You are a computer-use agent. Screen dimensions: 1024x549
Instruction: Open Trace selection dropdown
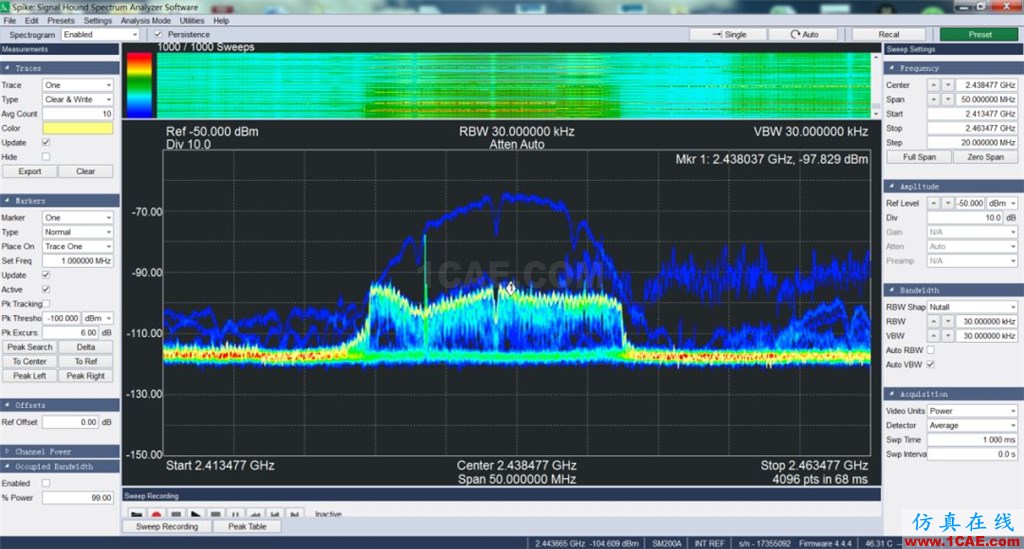78,85
